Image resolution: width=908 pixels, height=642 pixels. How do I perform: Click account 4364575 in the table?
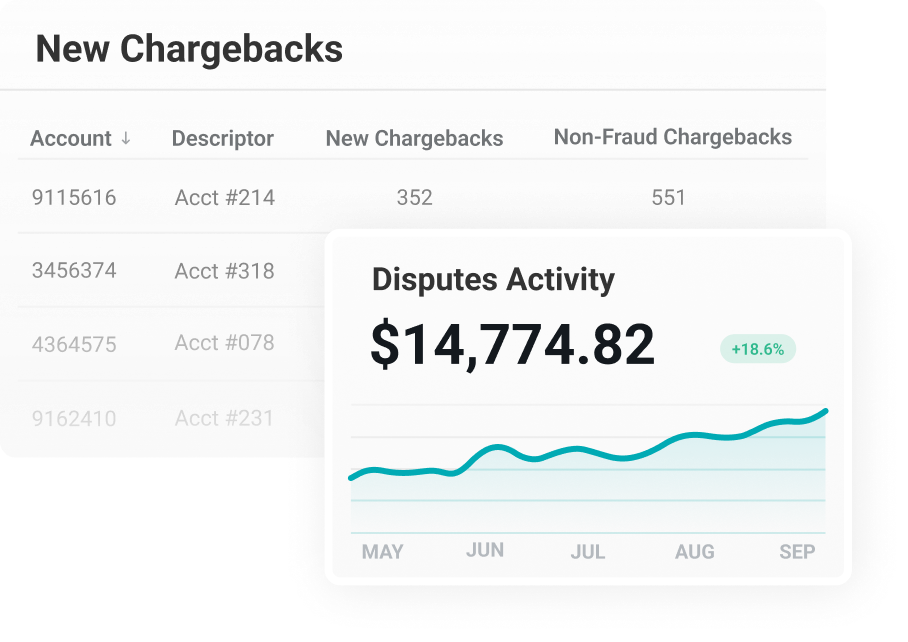tap(74, 344)
